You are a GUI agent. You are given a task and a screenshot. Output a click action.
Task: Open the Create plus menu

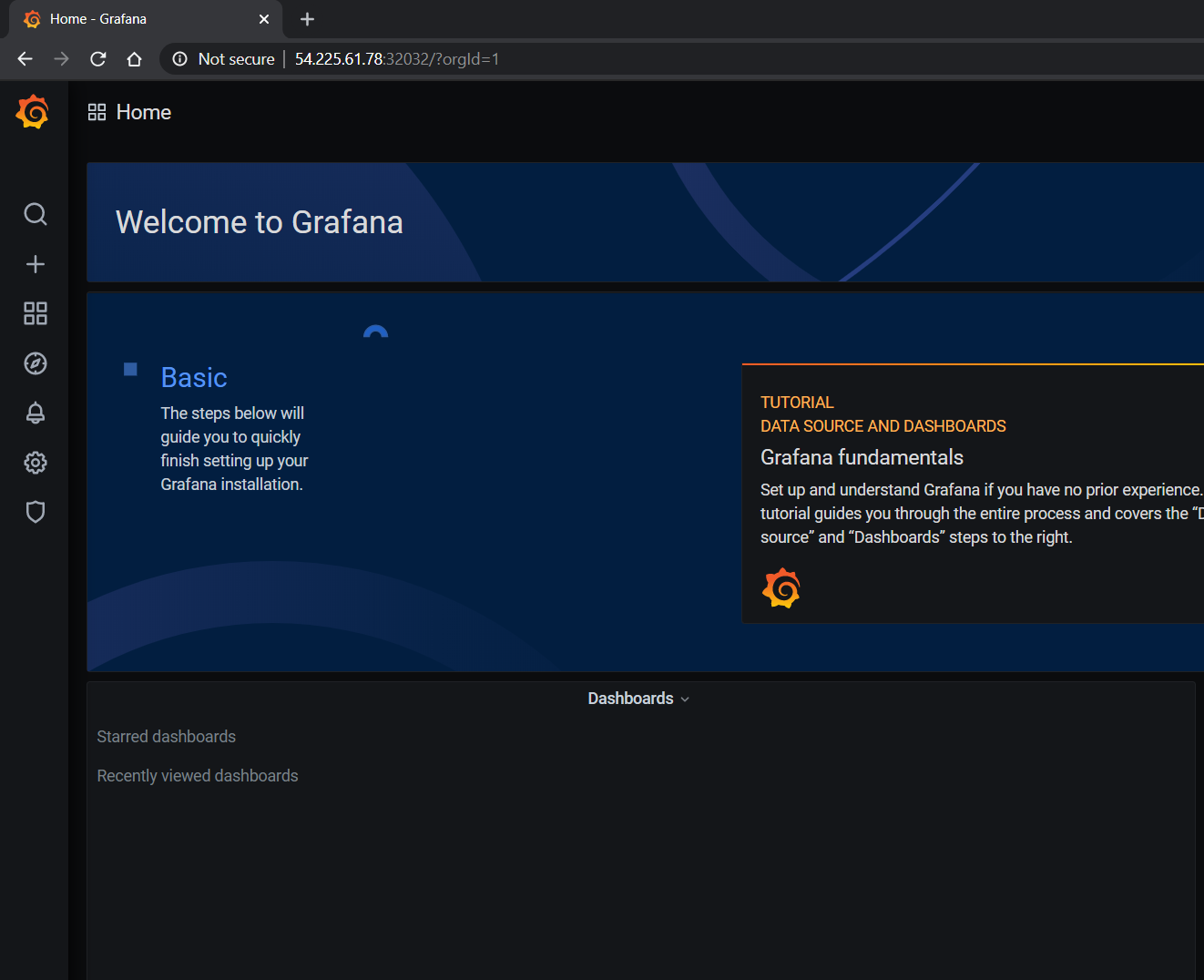(35, 264)
